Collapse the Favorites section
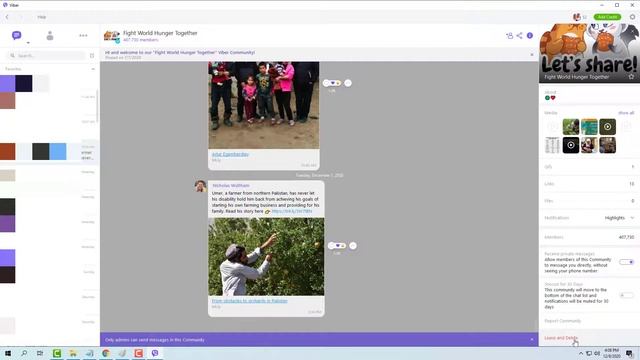Image resolution: width=640 pixels, height=360 pixels. click(x=93, y=69)
